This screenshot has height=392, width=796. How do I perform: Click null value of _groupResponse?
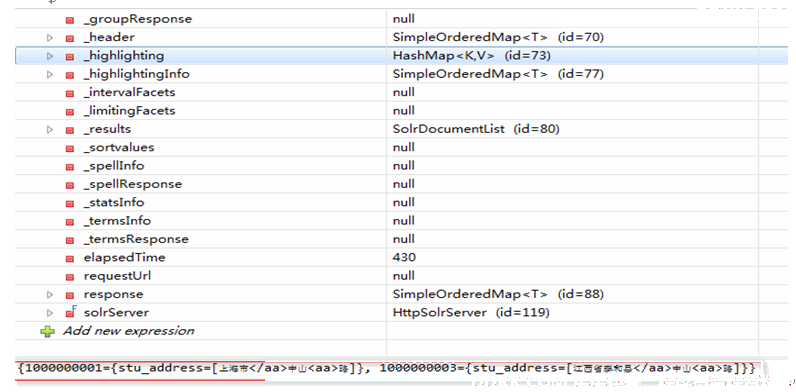click(x=404, y=19)
